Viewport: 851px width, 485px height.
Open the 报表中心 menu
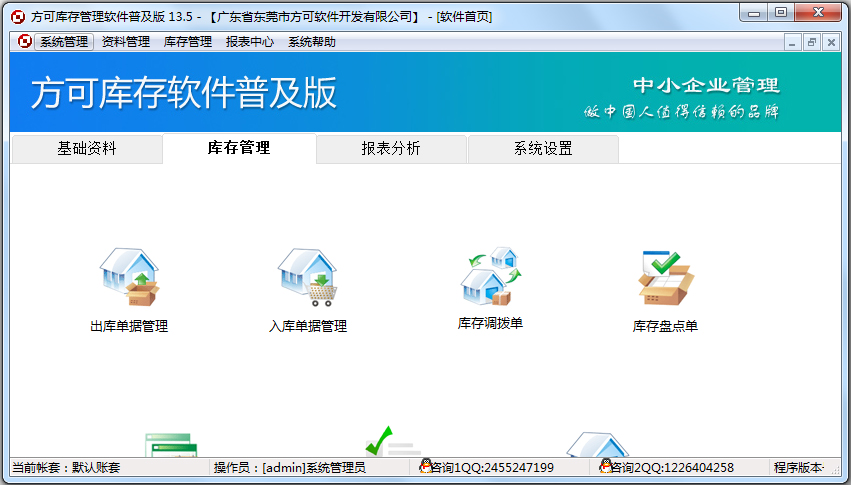pyautogui.click(x=250, y=42)
